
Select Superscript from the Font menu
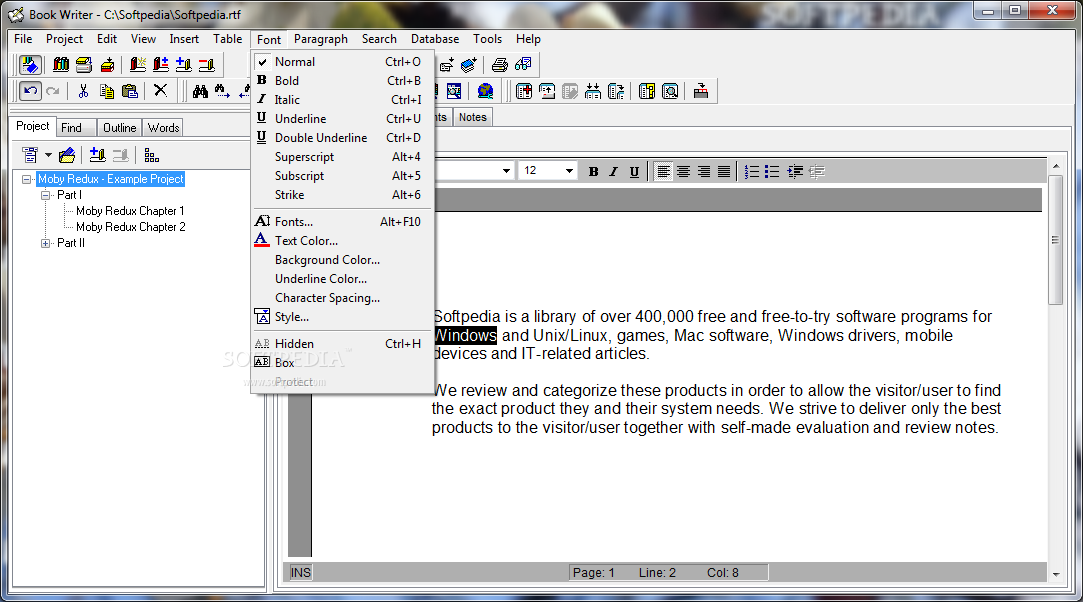[x=343, y=157]
